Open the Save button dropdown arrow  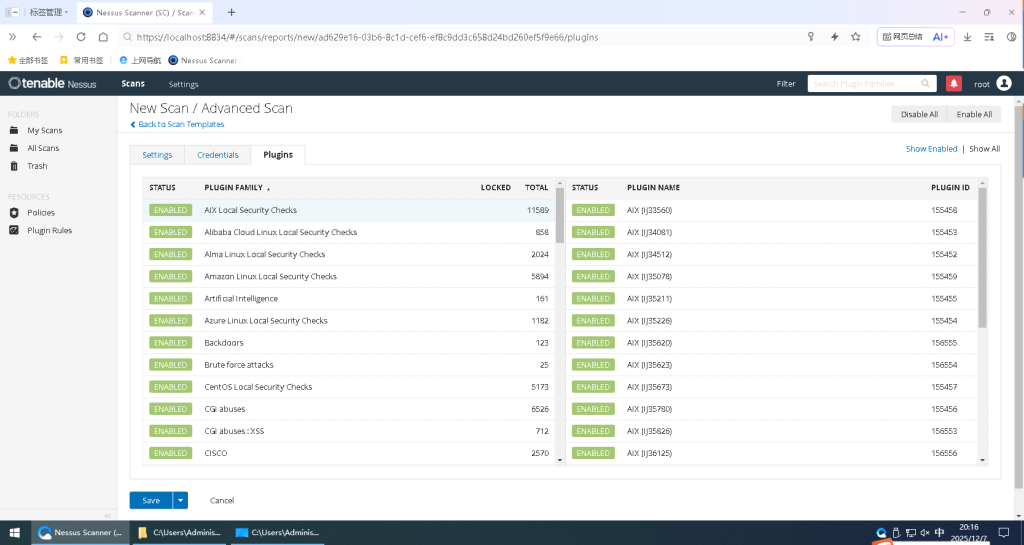tap(180, 500)
